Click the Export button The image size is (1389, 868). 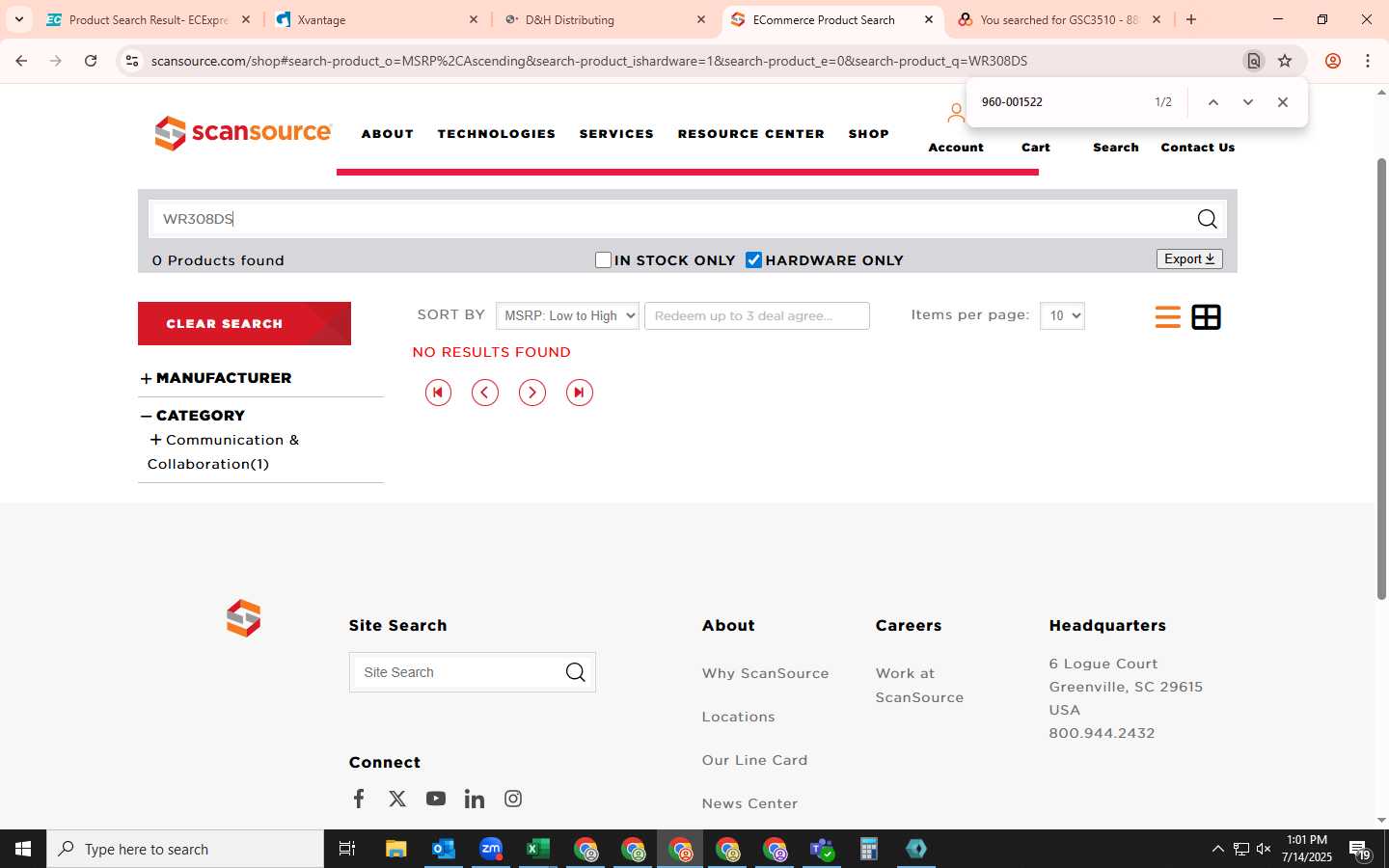click(x=1189, y=258)
